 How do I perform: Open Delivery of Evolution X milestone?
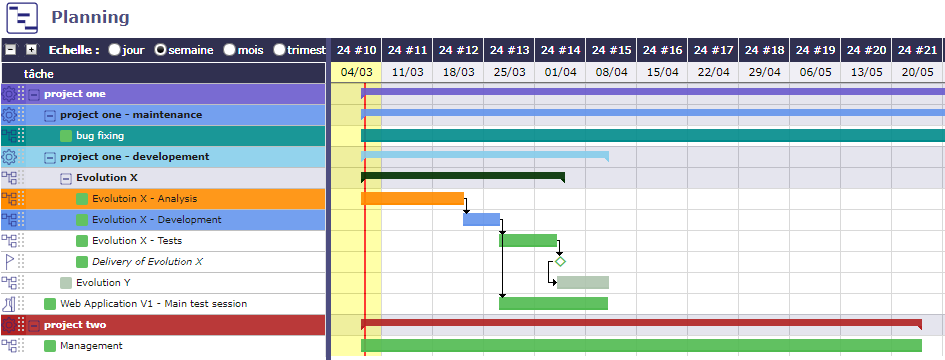(x=148, y=262)
